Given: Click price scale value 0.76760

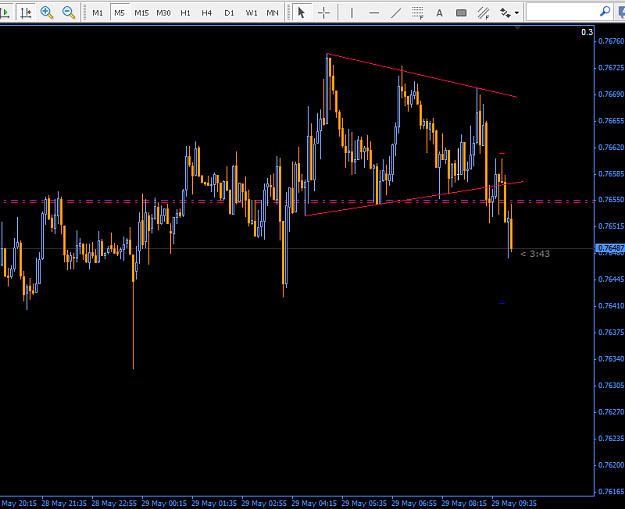Looking at the screenshot, I should [611, 41].
